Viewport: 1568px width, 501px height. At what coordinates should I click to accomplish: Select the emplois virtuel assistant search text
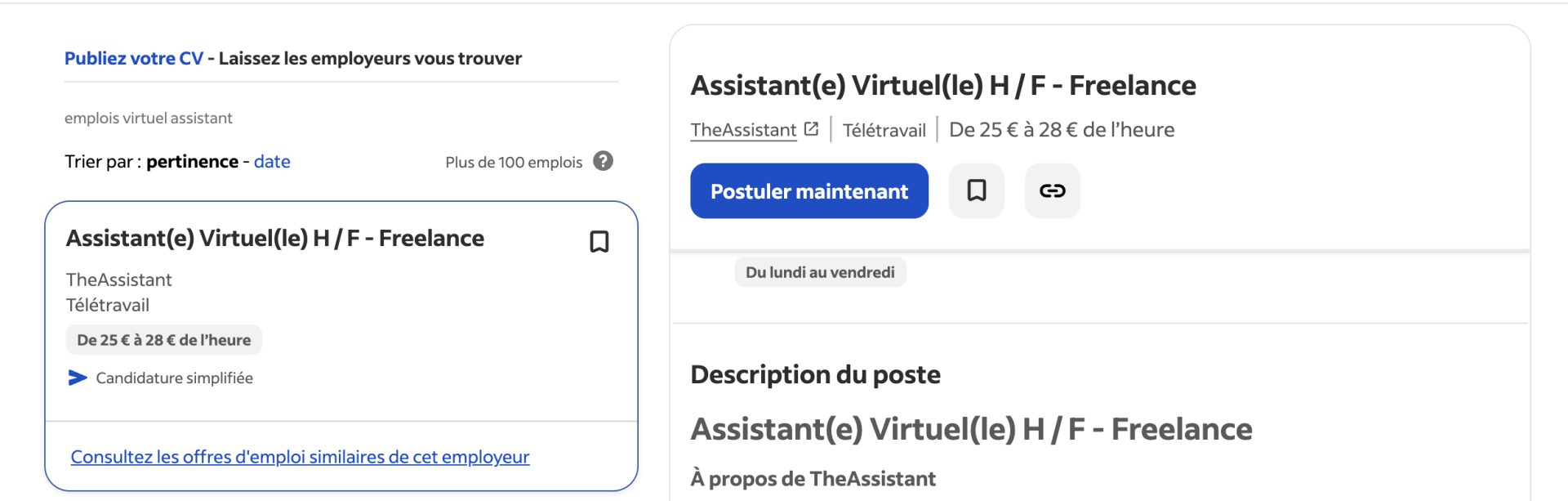(x=148, y=118)
